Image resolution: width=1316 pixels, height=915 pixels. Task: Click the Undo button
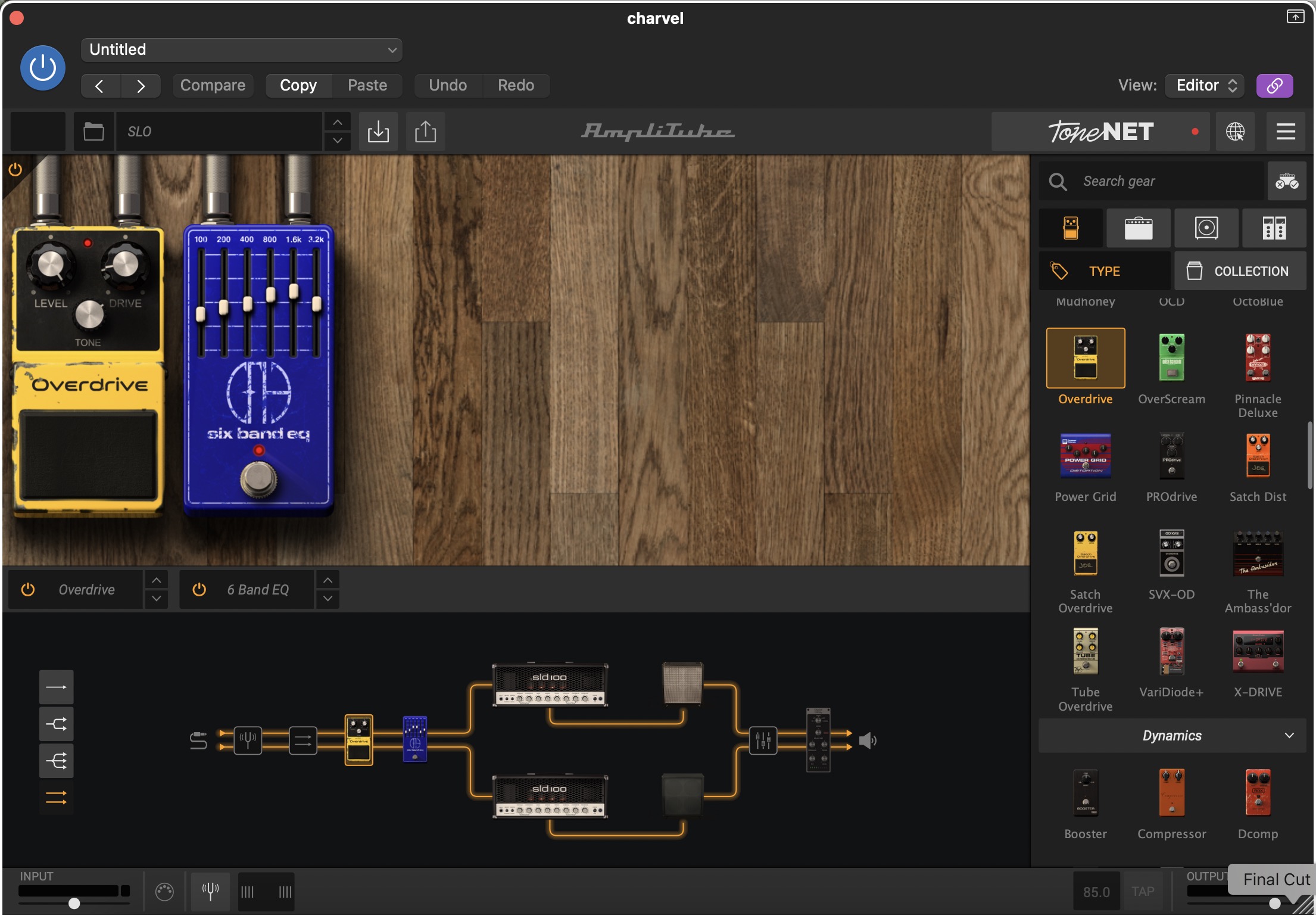coord(448,85)
